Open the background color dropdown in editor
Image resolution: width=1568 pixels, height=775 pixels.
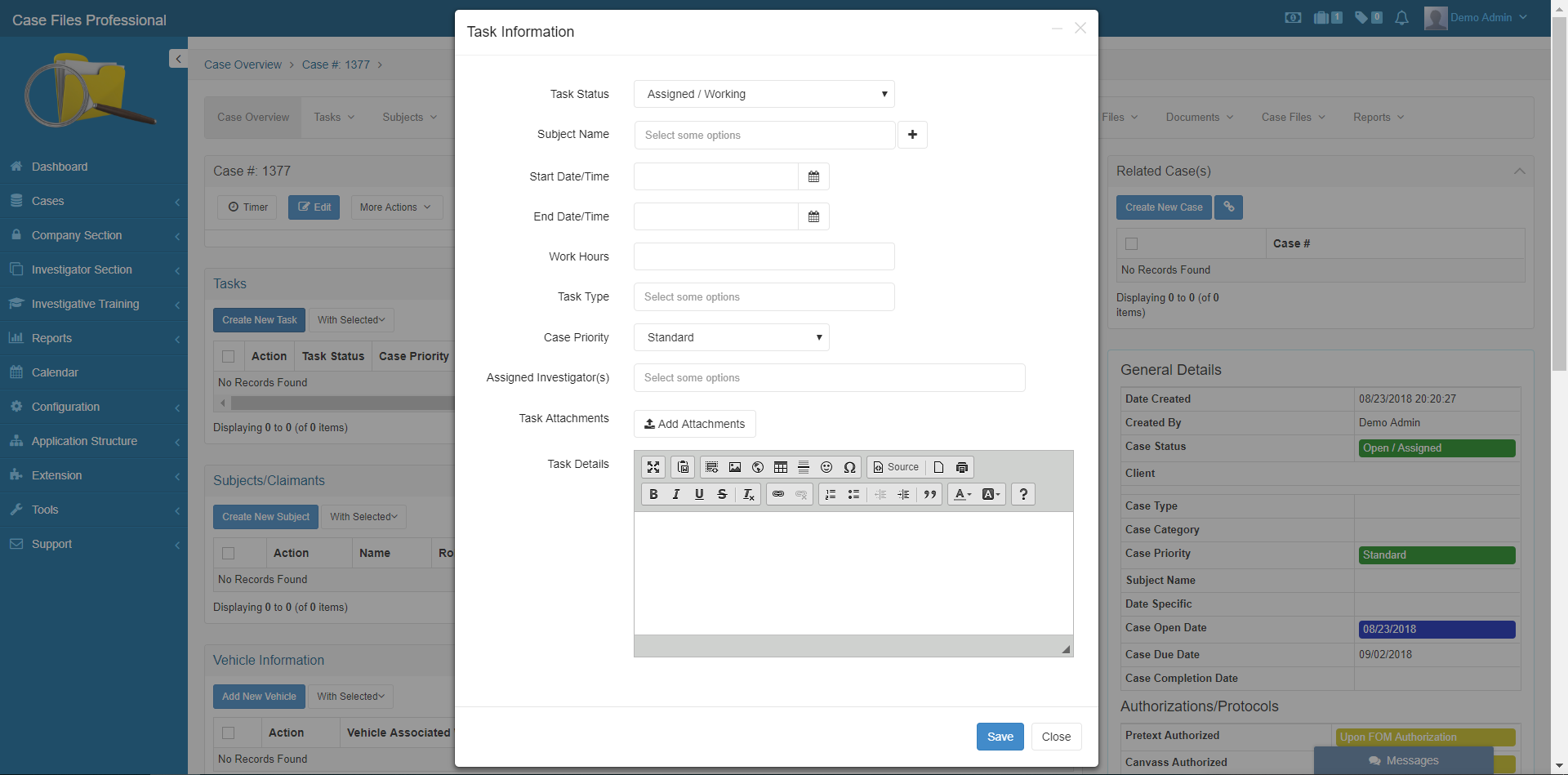point(991,494)
